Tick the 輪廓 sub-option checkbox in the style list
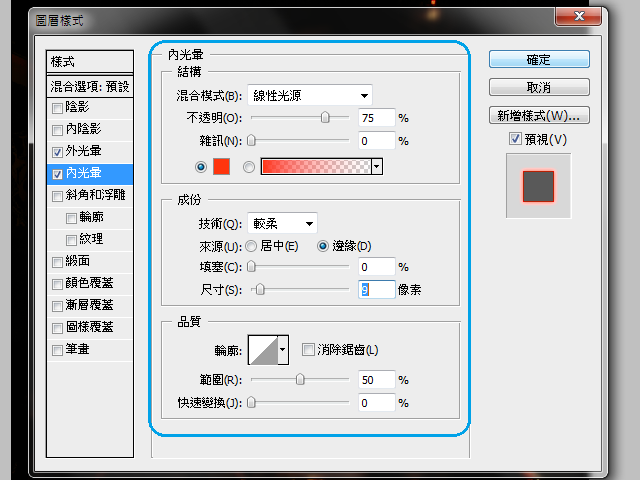640x480 pixels. (71, 218)
